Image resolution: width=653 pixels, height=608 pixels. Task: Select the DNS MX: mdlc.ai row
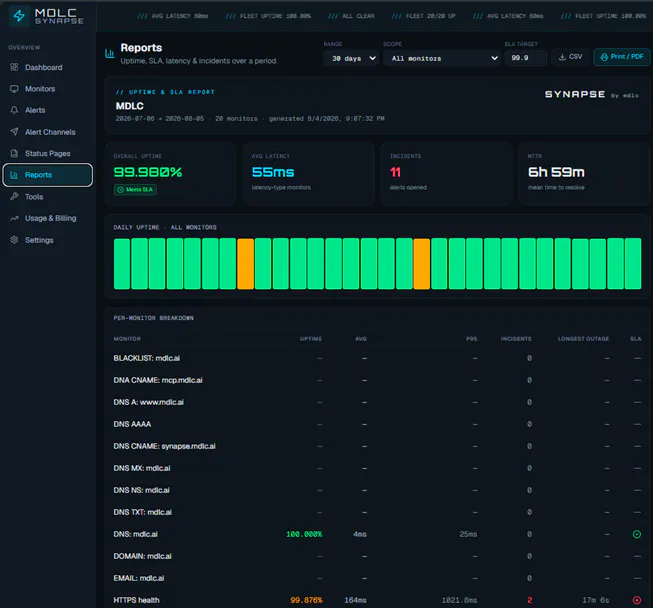tap(377, 468)
